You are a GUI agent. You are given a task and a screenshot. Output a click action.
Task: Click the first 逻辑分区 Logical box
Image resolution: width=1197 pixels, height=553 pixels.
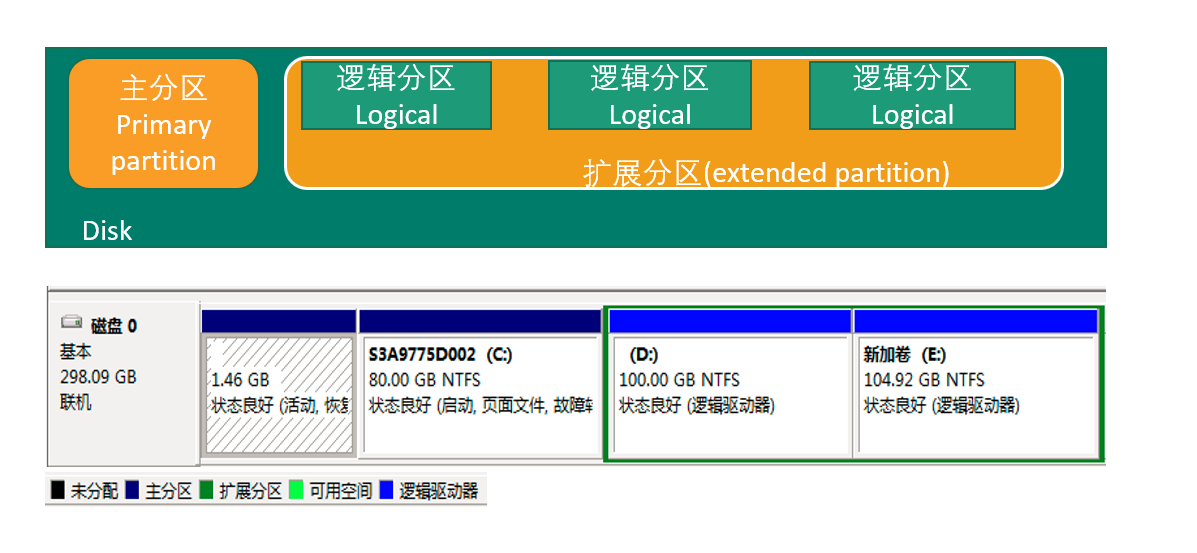(396, 95)
